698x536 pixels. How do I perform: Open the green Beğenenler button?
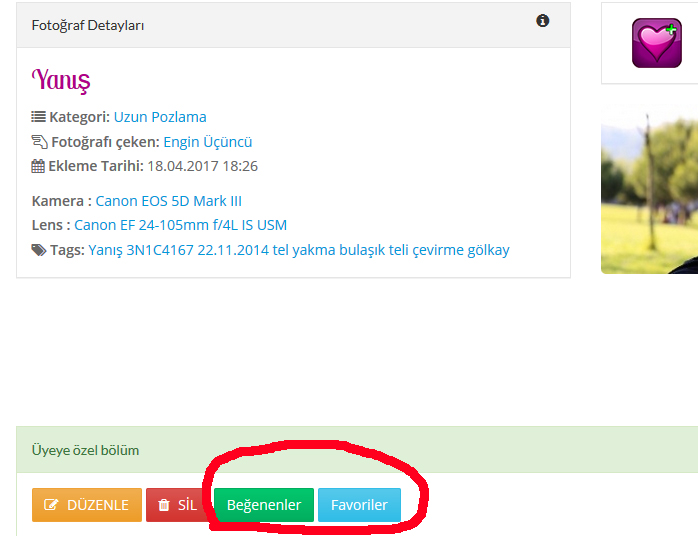point(264,505)
